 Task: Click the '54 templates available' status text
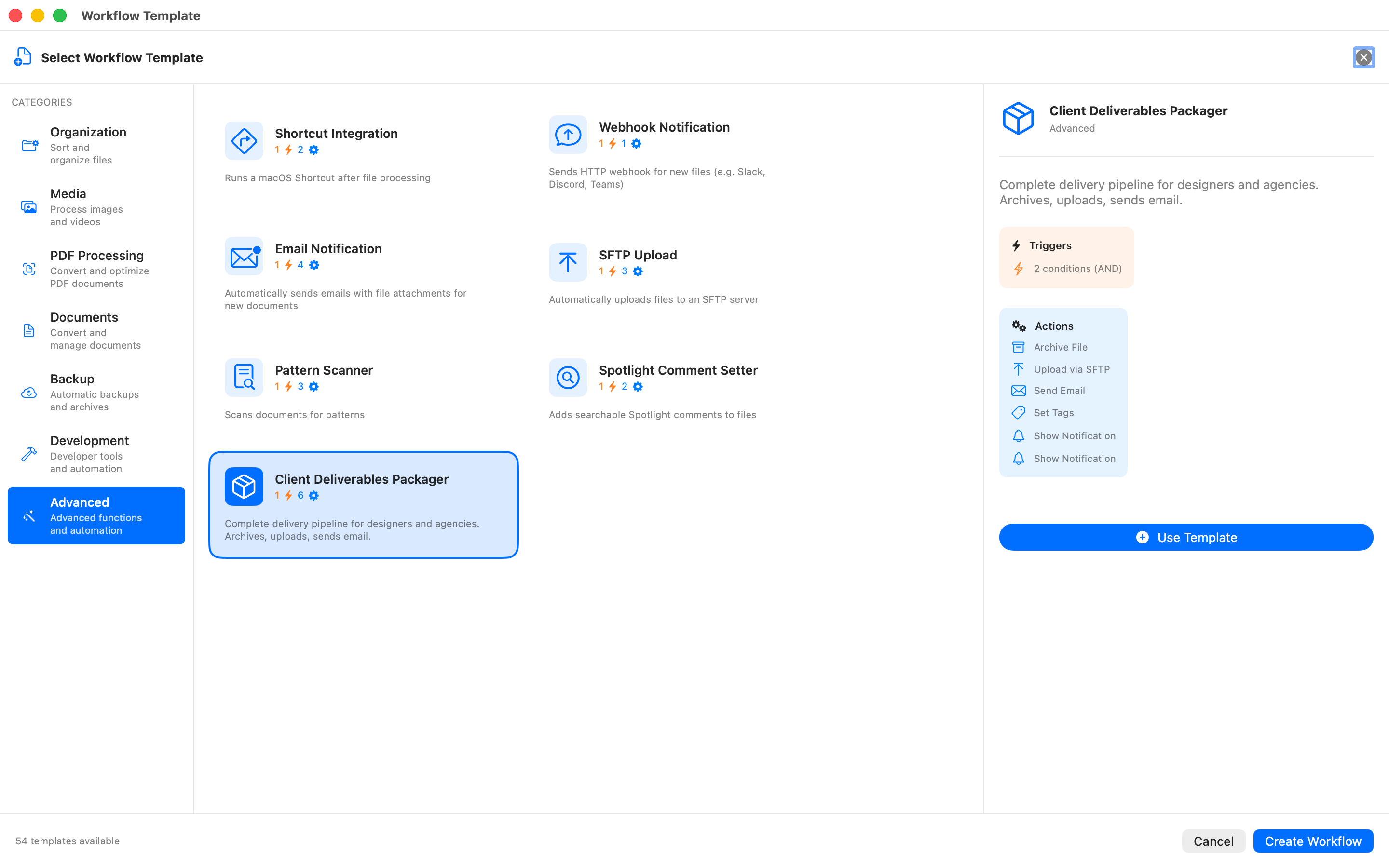[x=68, y=841]
